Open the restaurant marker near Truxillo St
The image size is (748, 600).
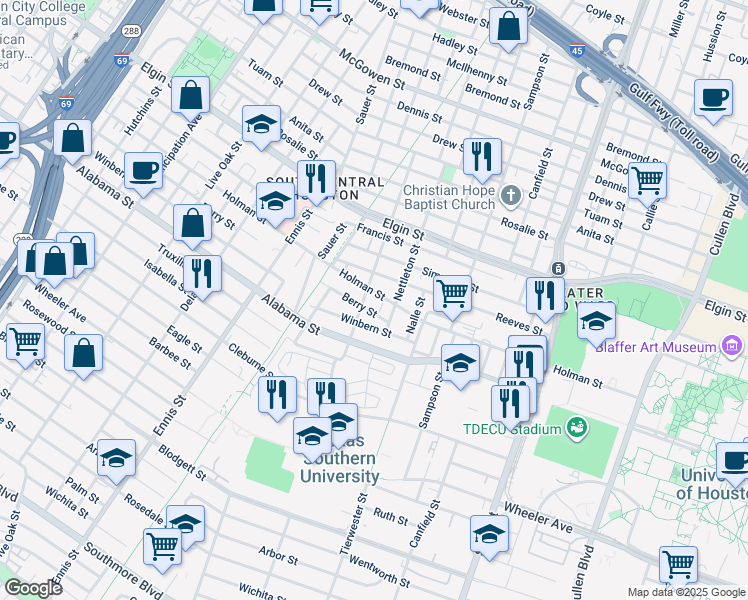tap(202, 274)
